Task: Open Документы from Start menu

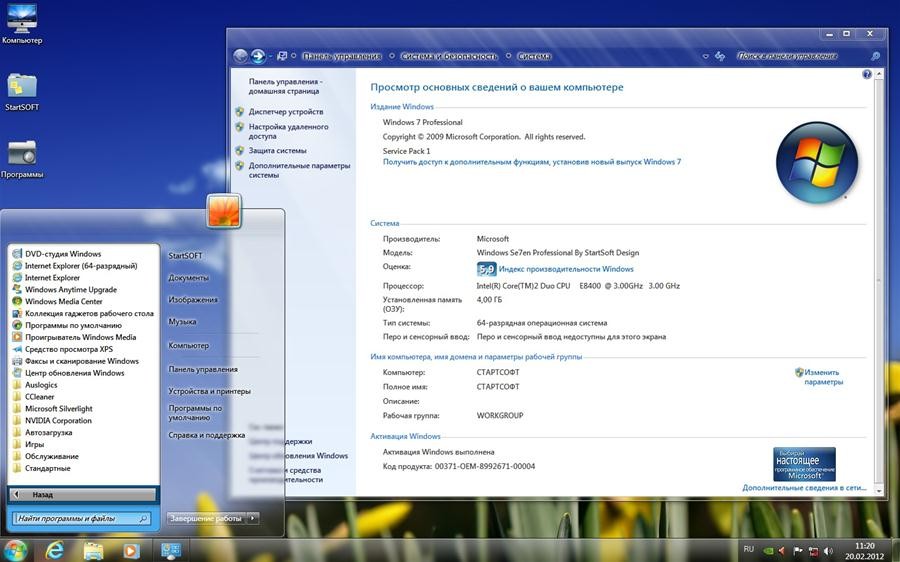Action: click(188, 278)
